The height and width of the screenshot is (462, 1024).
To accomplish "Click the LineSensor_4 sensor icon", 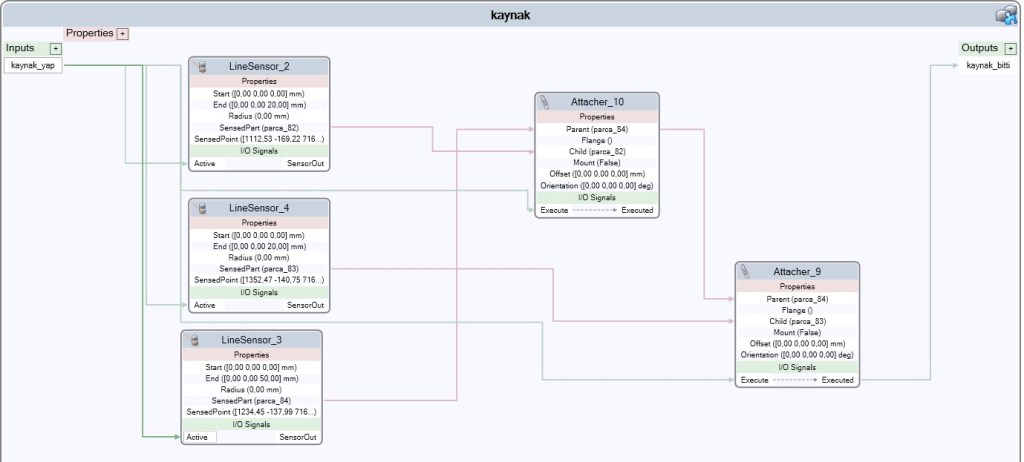I will pyautogui.click(x=203, y=208).
